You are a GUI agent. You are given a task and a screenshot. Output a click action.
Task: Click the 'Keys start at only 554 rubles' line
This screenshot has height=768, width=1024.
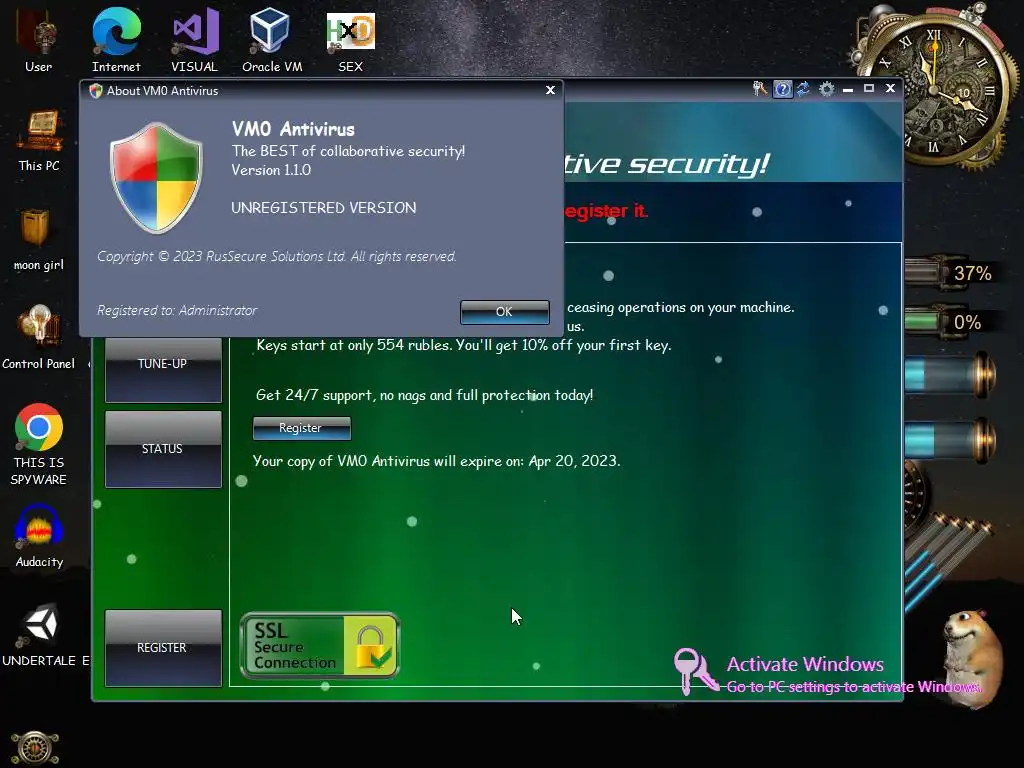(x=464, y=345)
